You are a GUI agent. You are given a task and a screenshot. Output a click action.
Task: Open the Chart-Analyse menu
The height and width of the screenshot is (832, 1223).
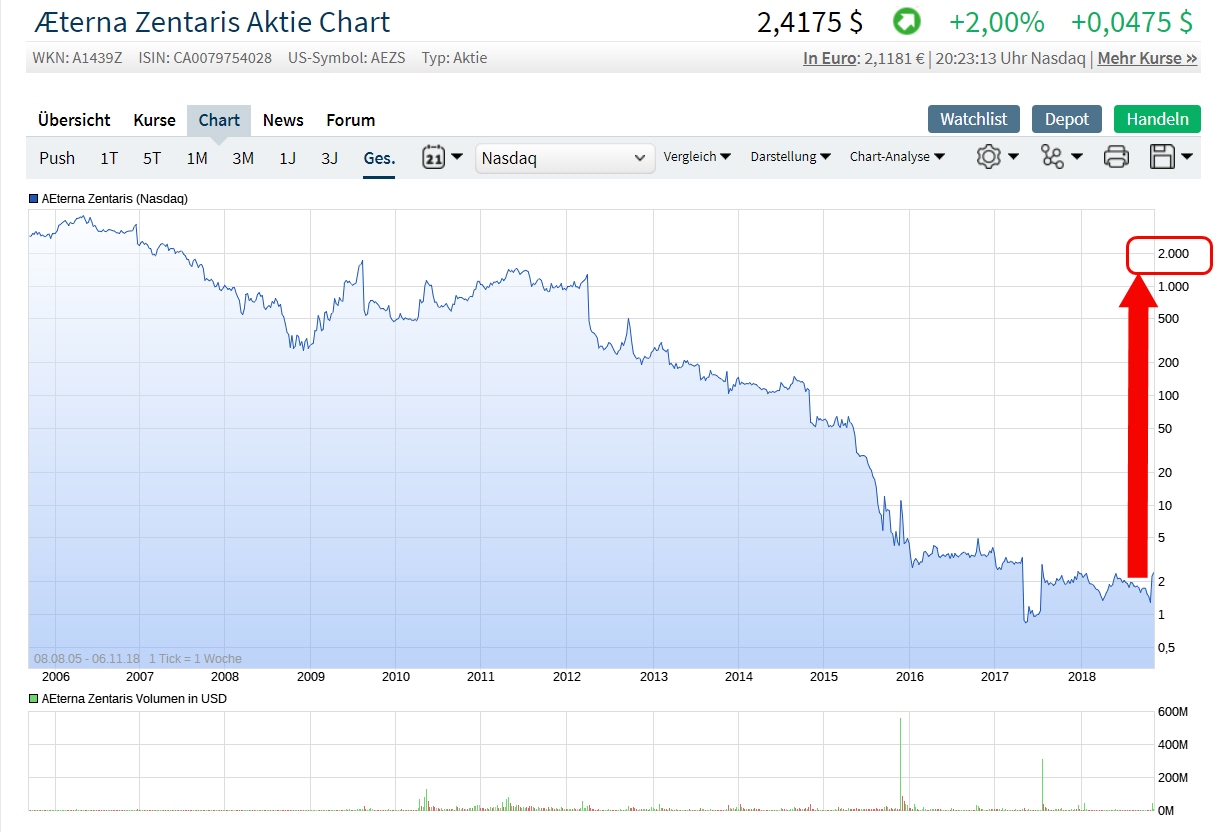pyautogui.click(x=896, y=157)
